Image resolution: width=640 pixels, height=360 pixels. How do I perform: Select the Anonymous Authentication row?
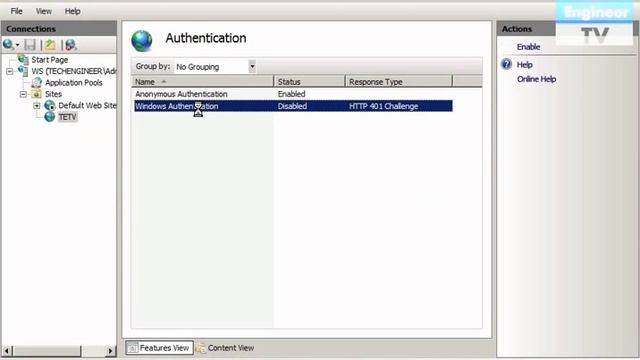[293, 94]
